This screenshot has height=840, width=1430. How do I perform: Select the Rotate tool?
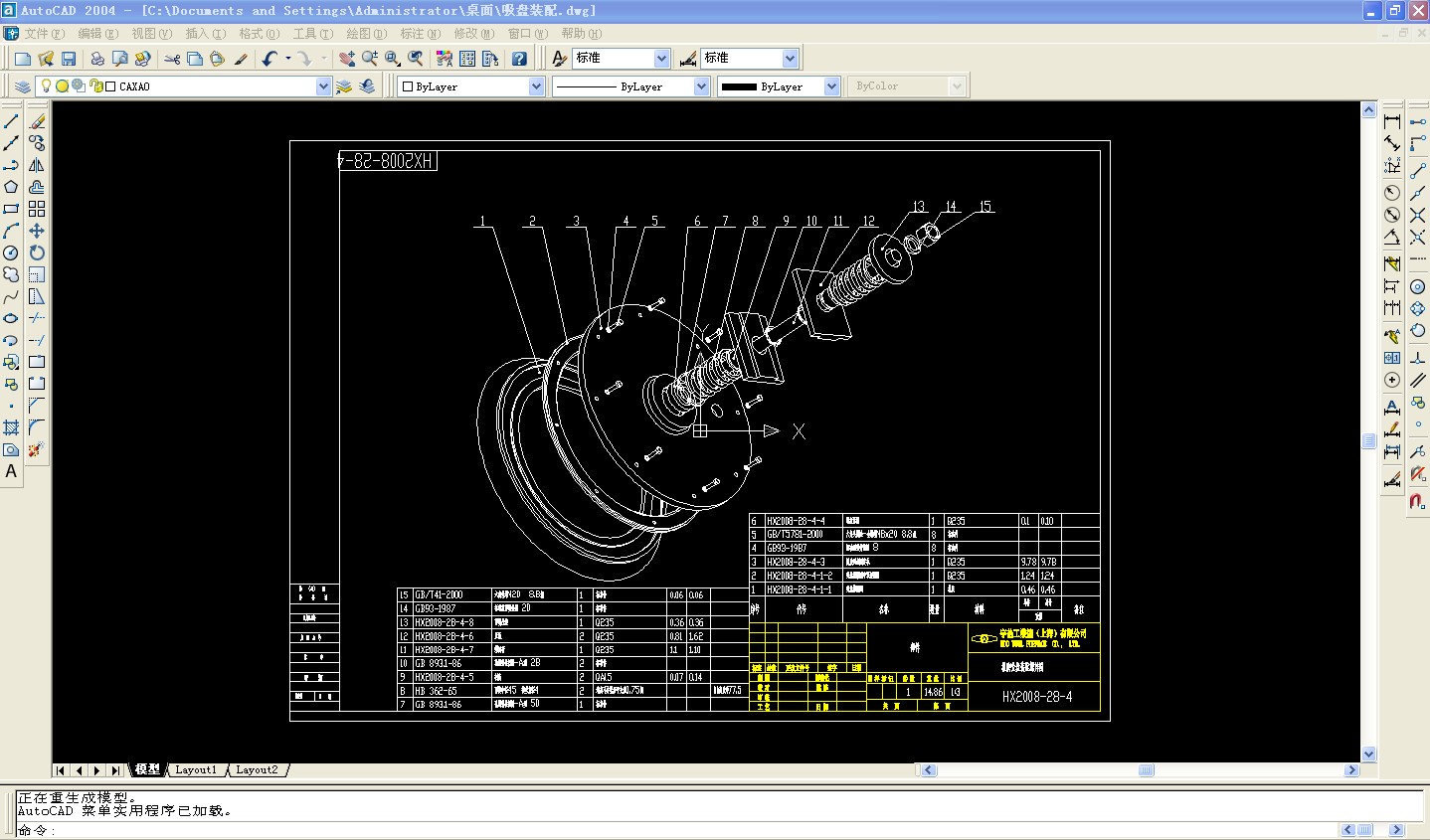click(37, 252)
